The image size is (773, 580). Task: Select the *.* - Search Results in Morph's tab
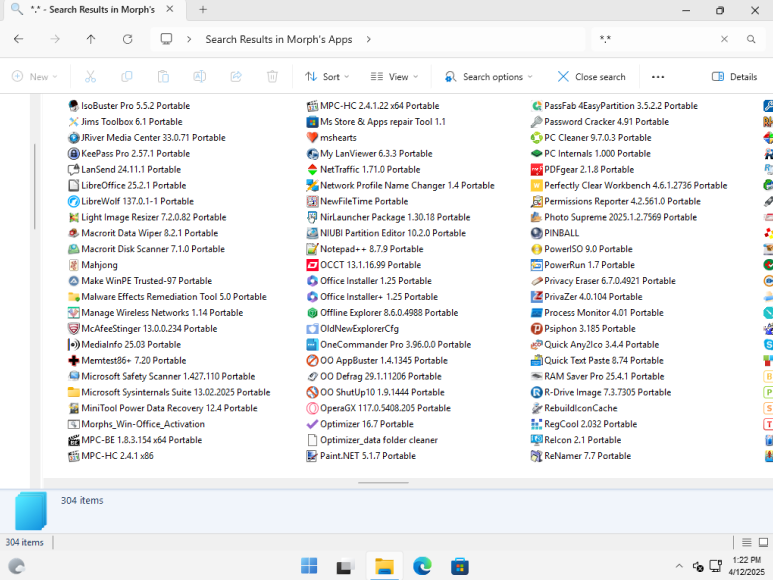[x=92, y=9]
